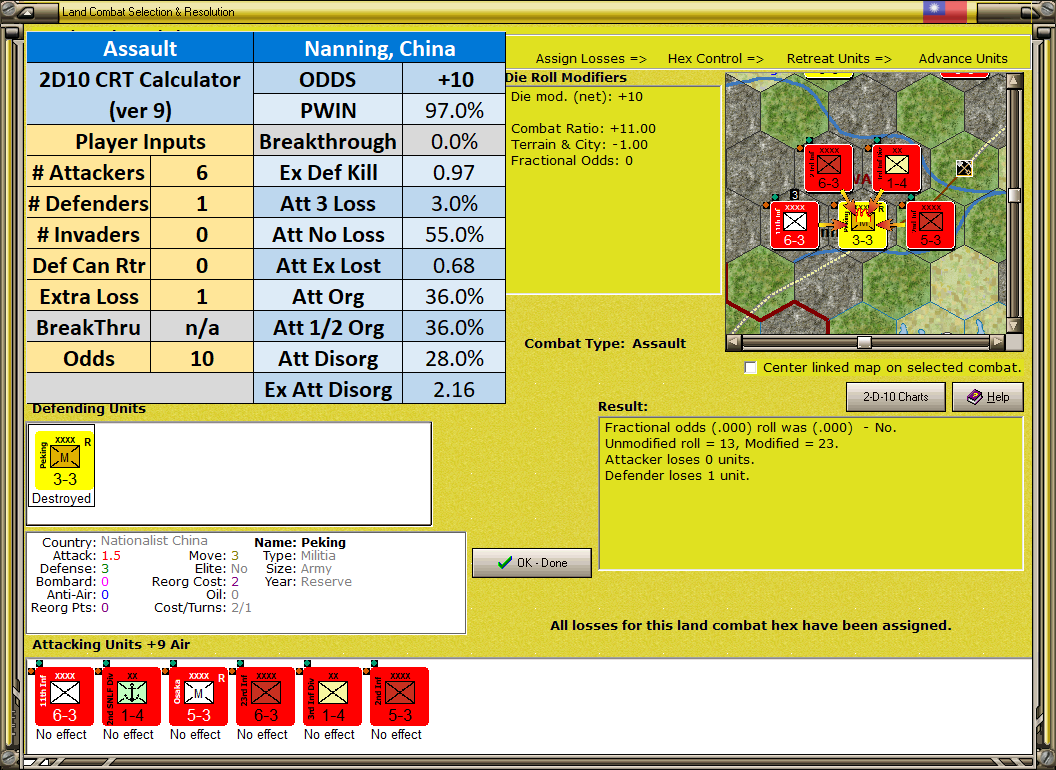The image size is (1056, 770).
Task: Click the Extra Loss value 1
Action: pyautogui.click(x=201, y=296)
